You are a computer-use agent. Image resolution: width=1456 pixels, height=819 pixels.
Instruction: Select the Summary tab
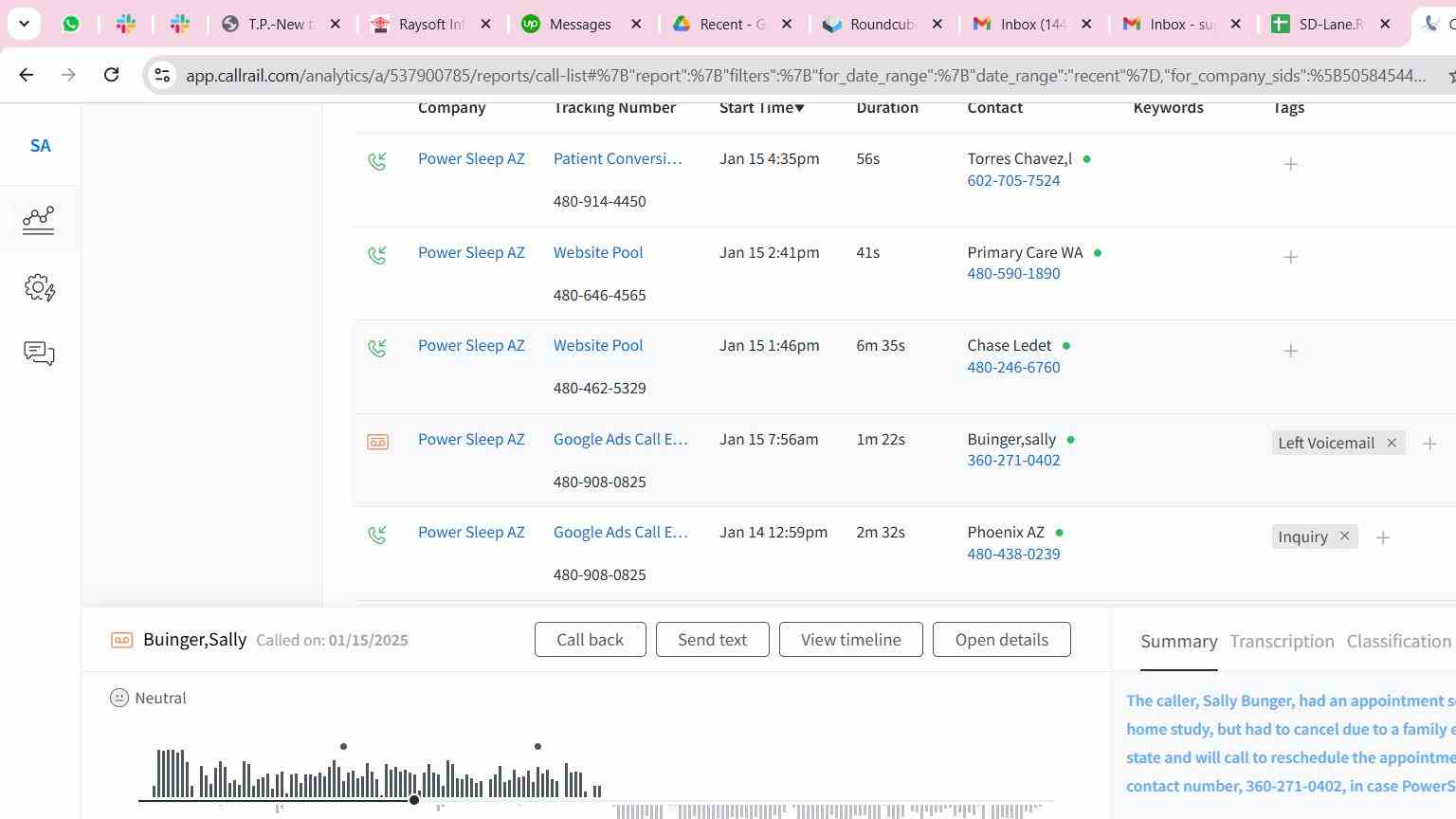(x=1179, y=642)
